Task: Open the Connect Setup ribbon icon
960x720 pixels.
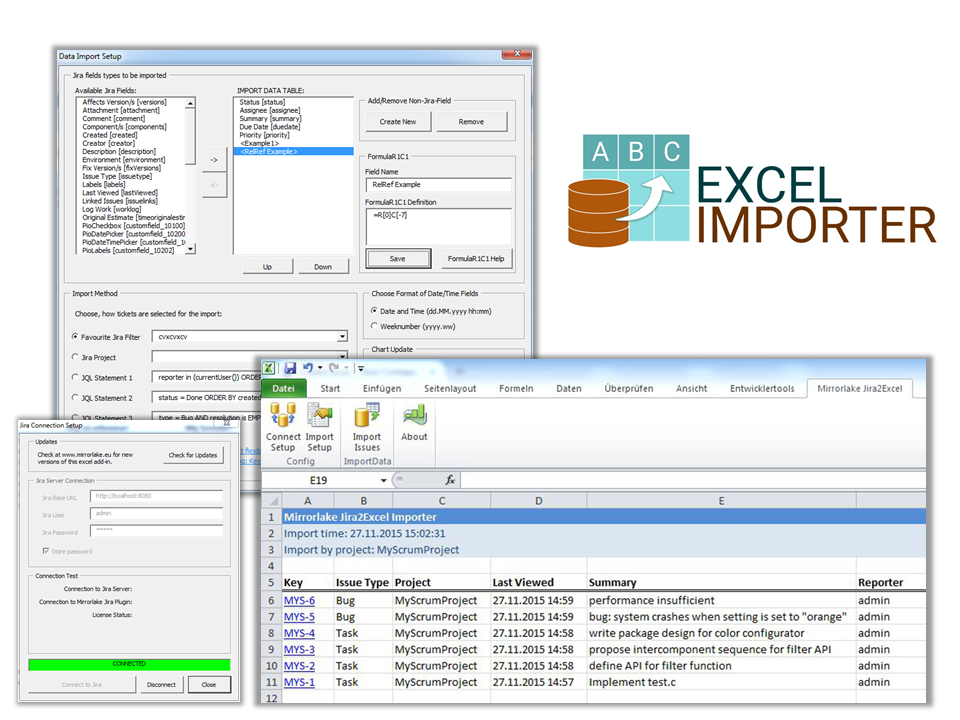Action: (283, 427)
